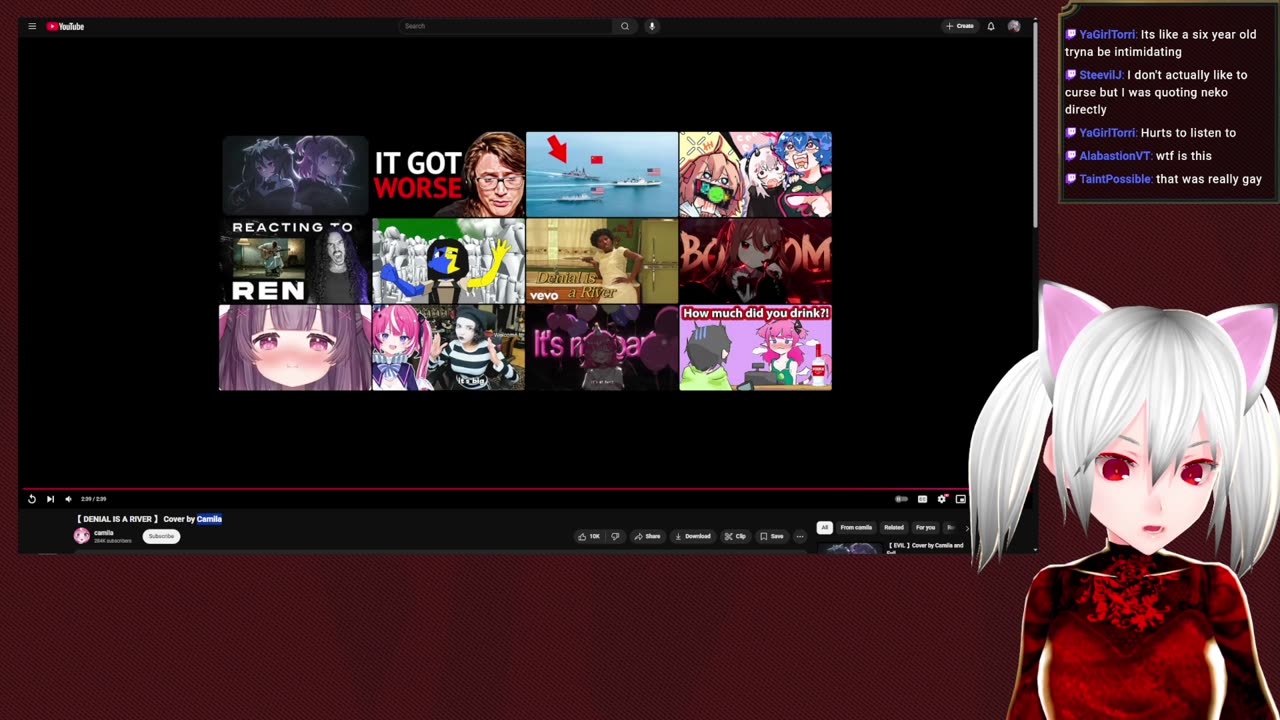Mute the video volume
This screenshot has height=720, width=1280.
(68, 499)
